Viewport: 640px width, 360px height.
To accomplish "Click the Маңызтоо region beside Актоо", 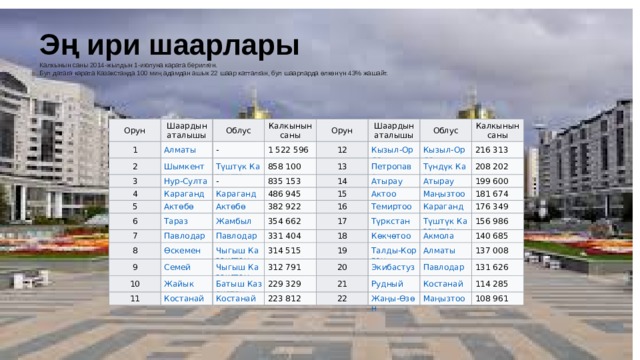I will pyautogui.click(x=444, y=194).
